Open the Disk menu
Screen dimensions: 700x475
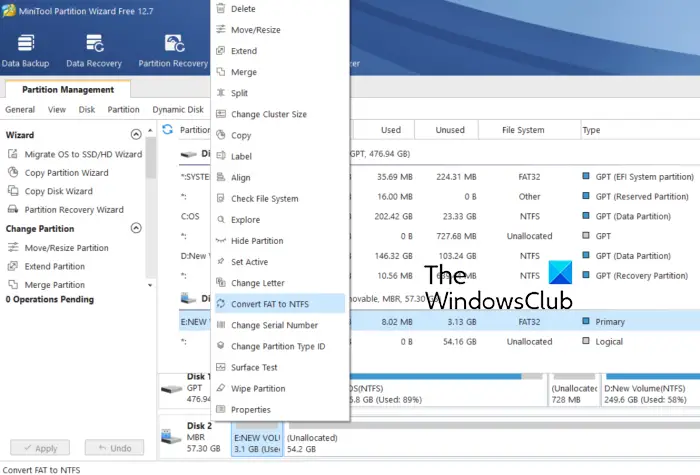[87, 109]
